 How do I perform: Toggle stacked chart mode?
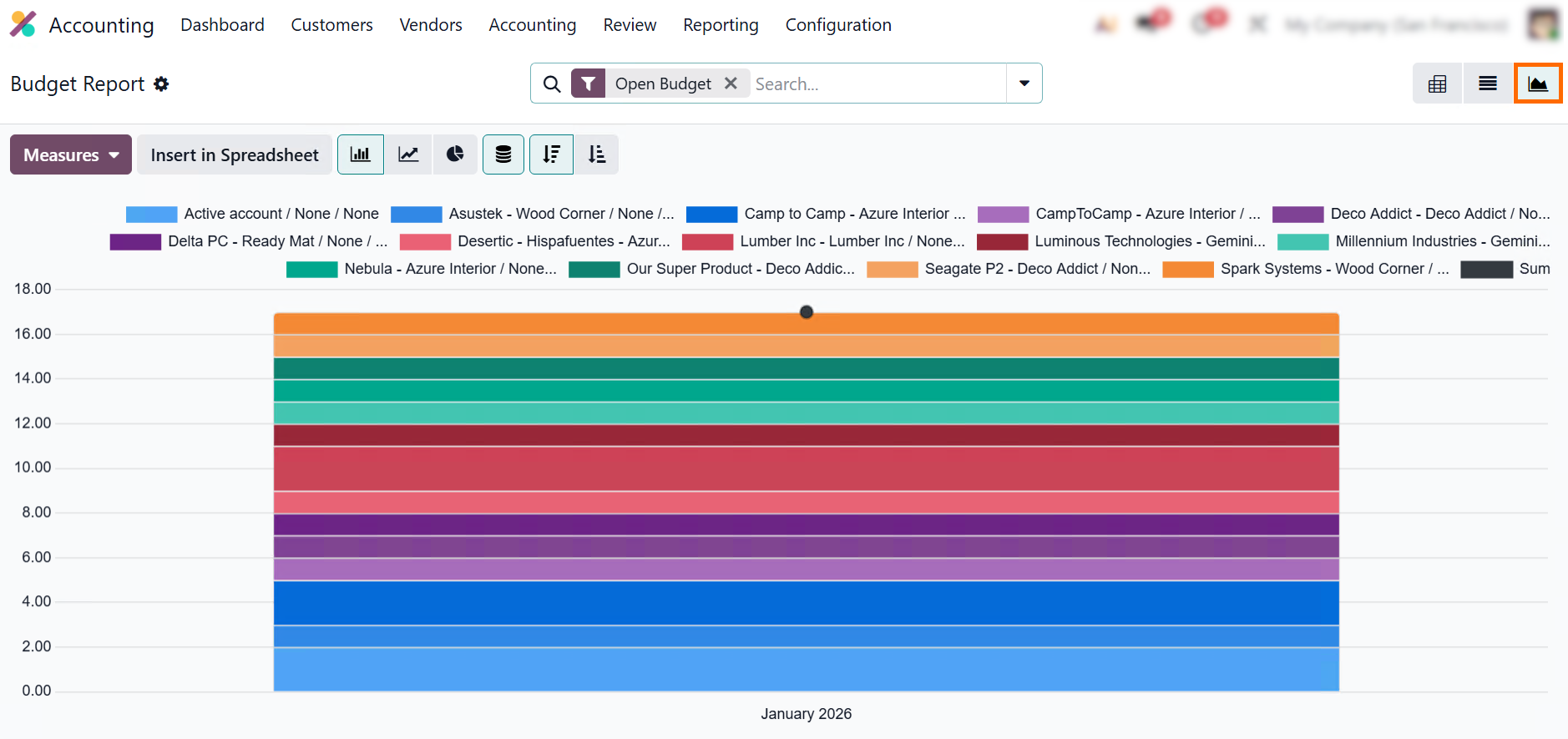[503, 154]
